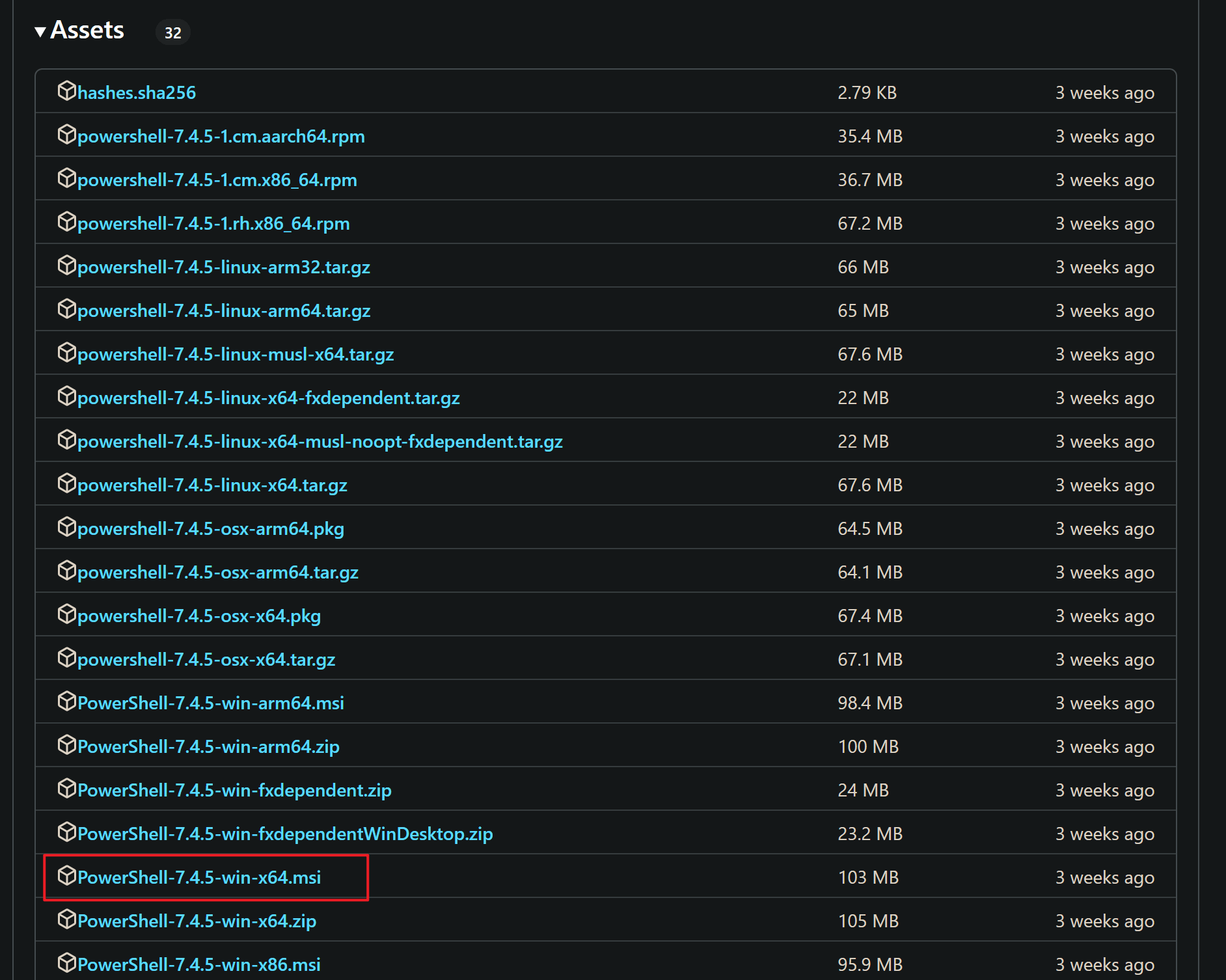This screenshot has height=980, width=1226.
Task: Download PowerShell-7.4.5-win-x86.msi
Action: [x=199, y=964]
